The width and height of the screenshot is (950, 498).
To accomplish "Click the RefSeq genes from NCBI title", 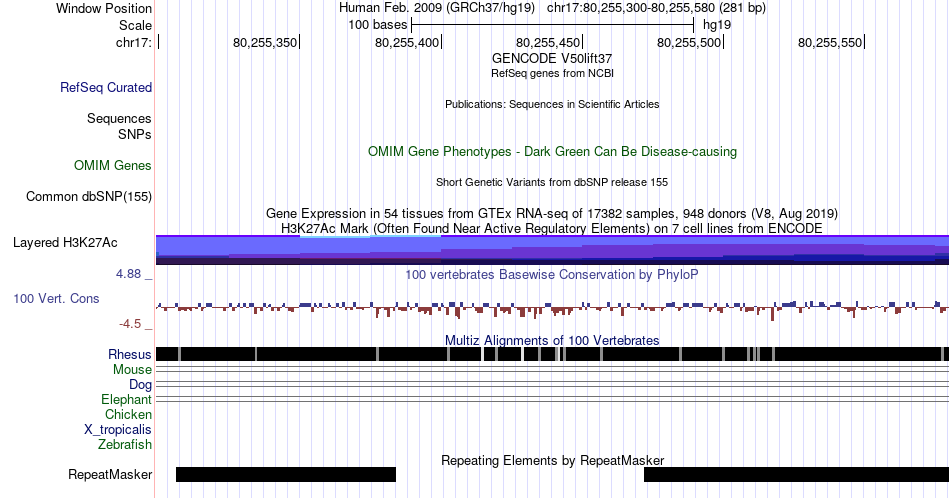I will pyautogui.click(x=552, y=73).
